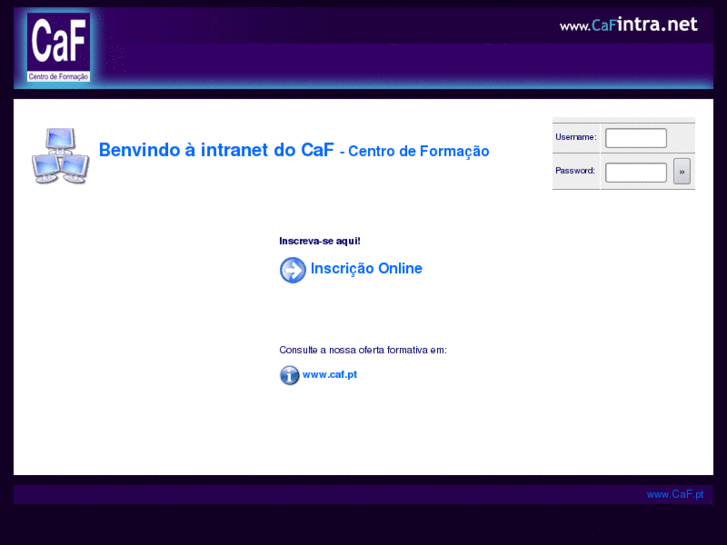This screenshot has height=545, width=727.
Task: Open the Inscrição Online link
Action: pos(366,269)
